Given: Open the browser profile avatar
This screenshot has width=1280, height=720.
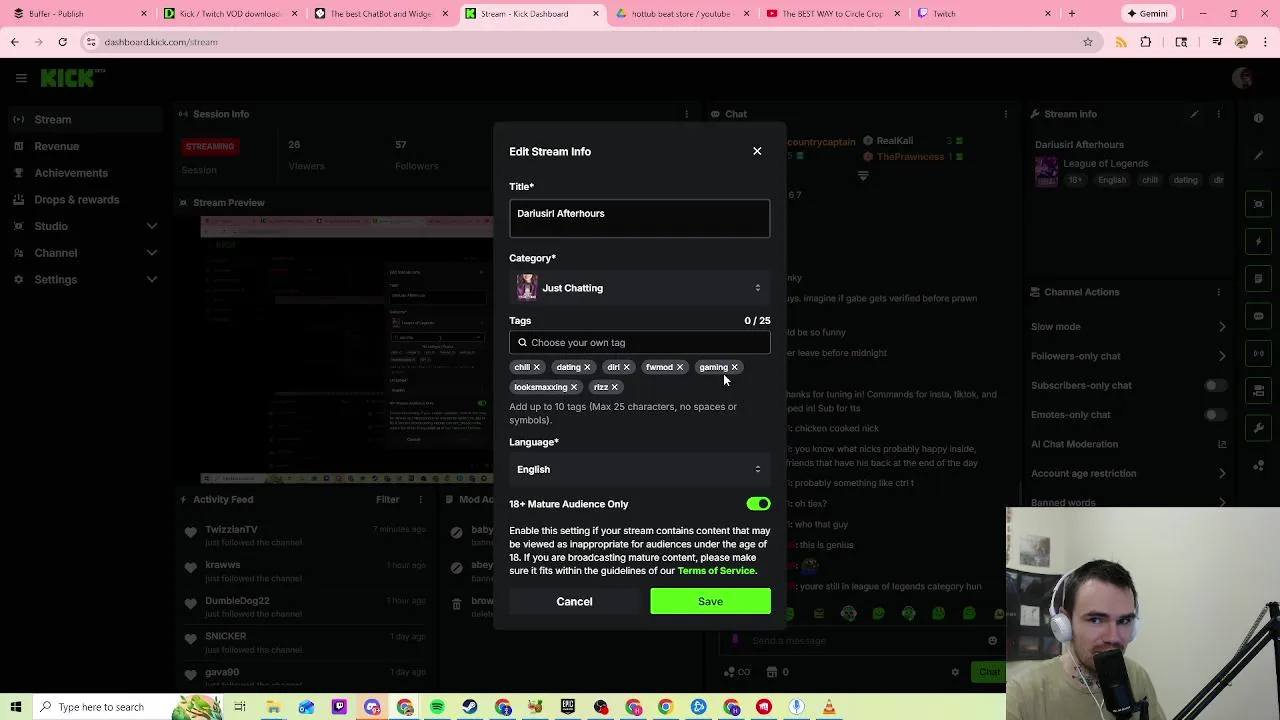Looking at the screenshot, I should tap(1241, 42).
